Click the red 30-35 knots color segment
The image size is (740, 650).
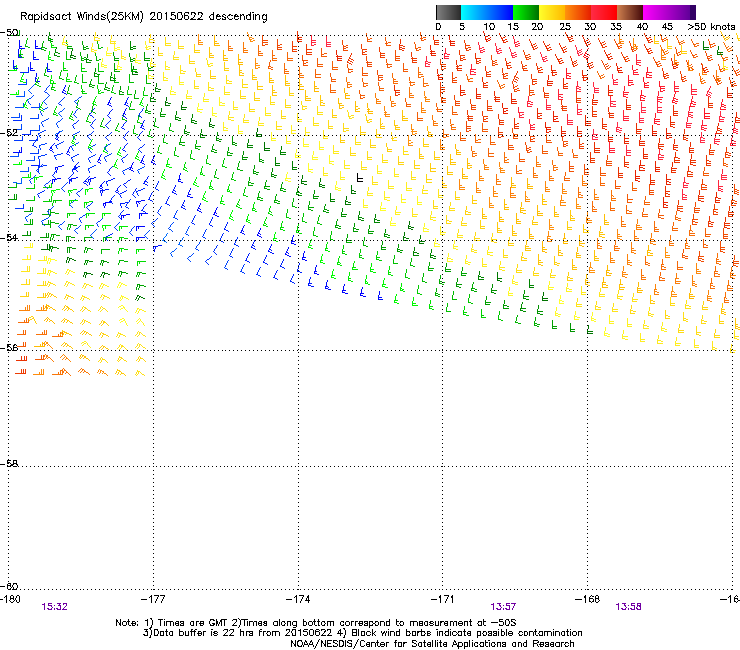coord(604,12)
